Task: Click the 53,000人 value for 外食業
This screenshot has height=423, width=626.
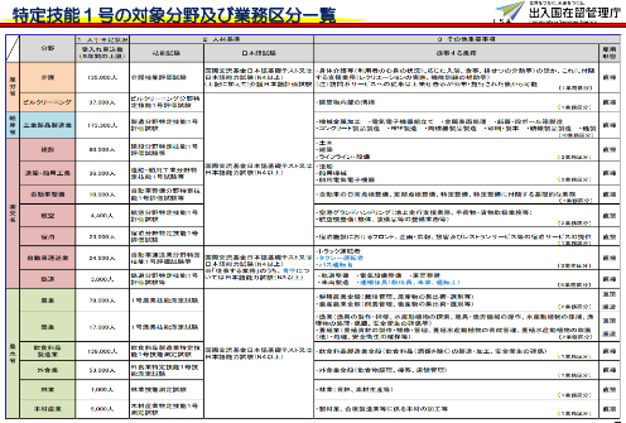Action: (102, 370)
